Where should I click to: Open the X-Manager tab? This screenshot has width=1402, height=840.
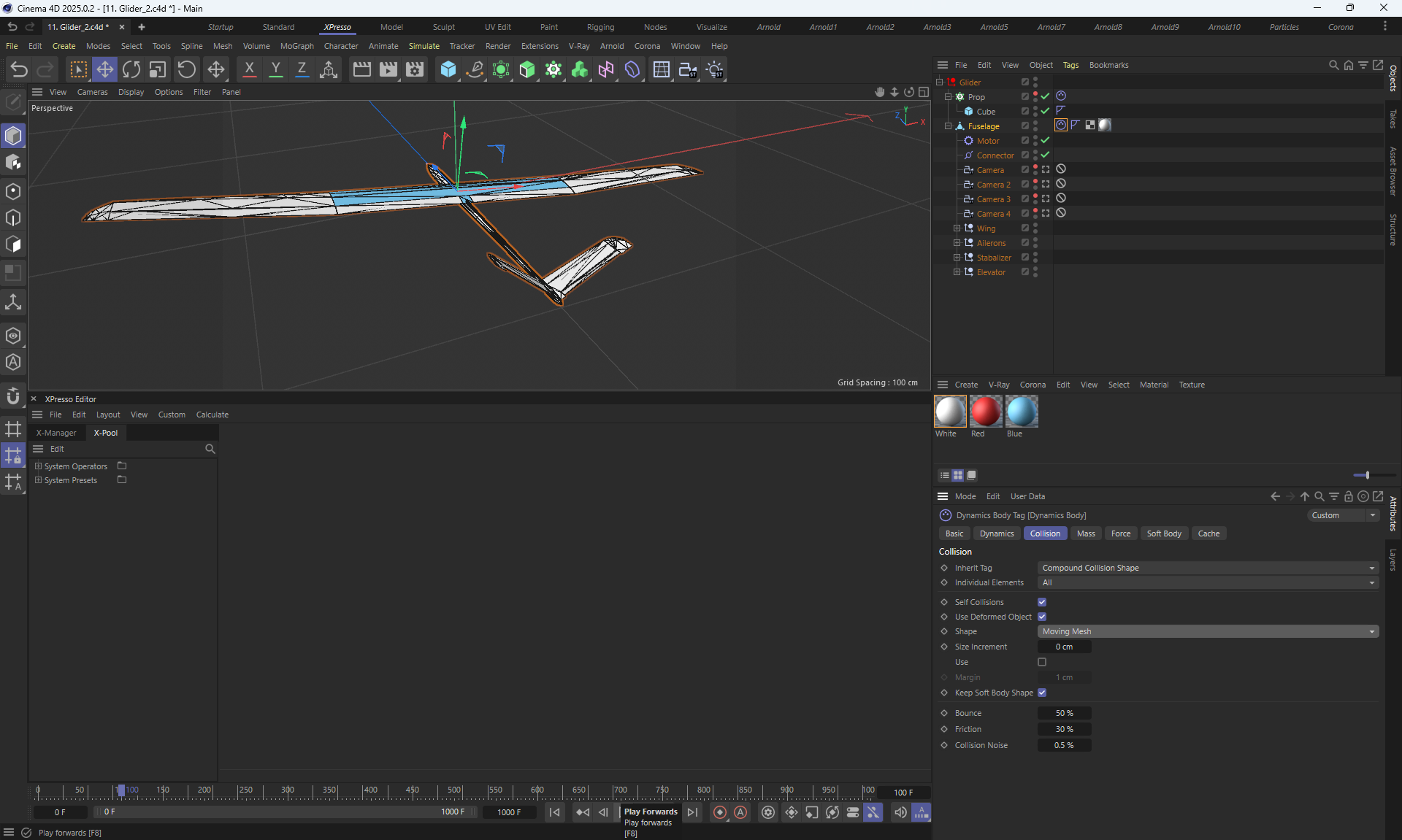tap(56, 433)
